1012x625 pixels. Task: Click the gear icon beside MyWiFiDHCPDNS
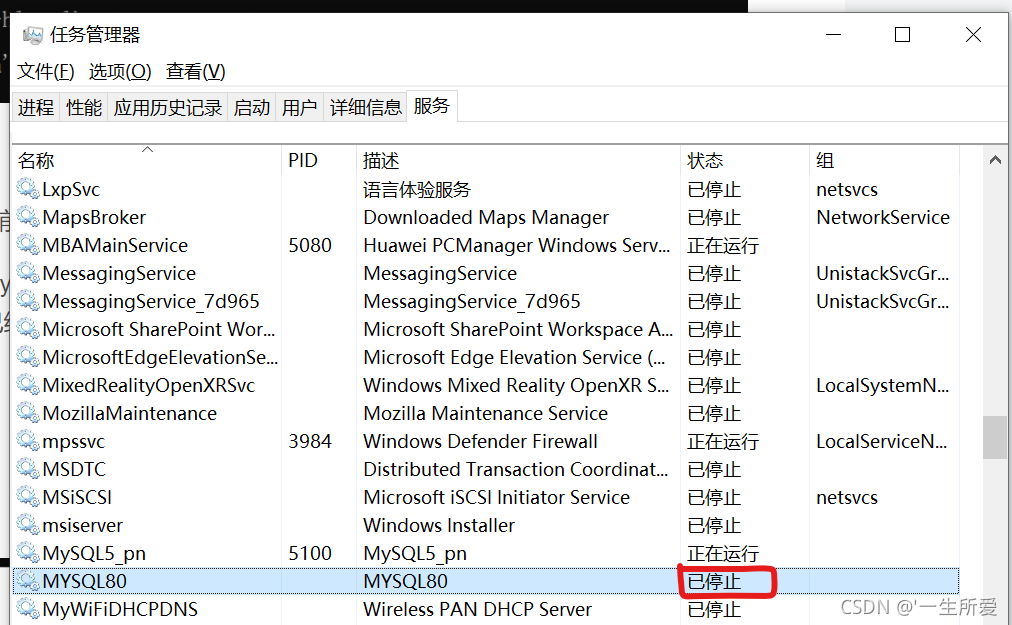point(28,608)
